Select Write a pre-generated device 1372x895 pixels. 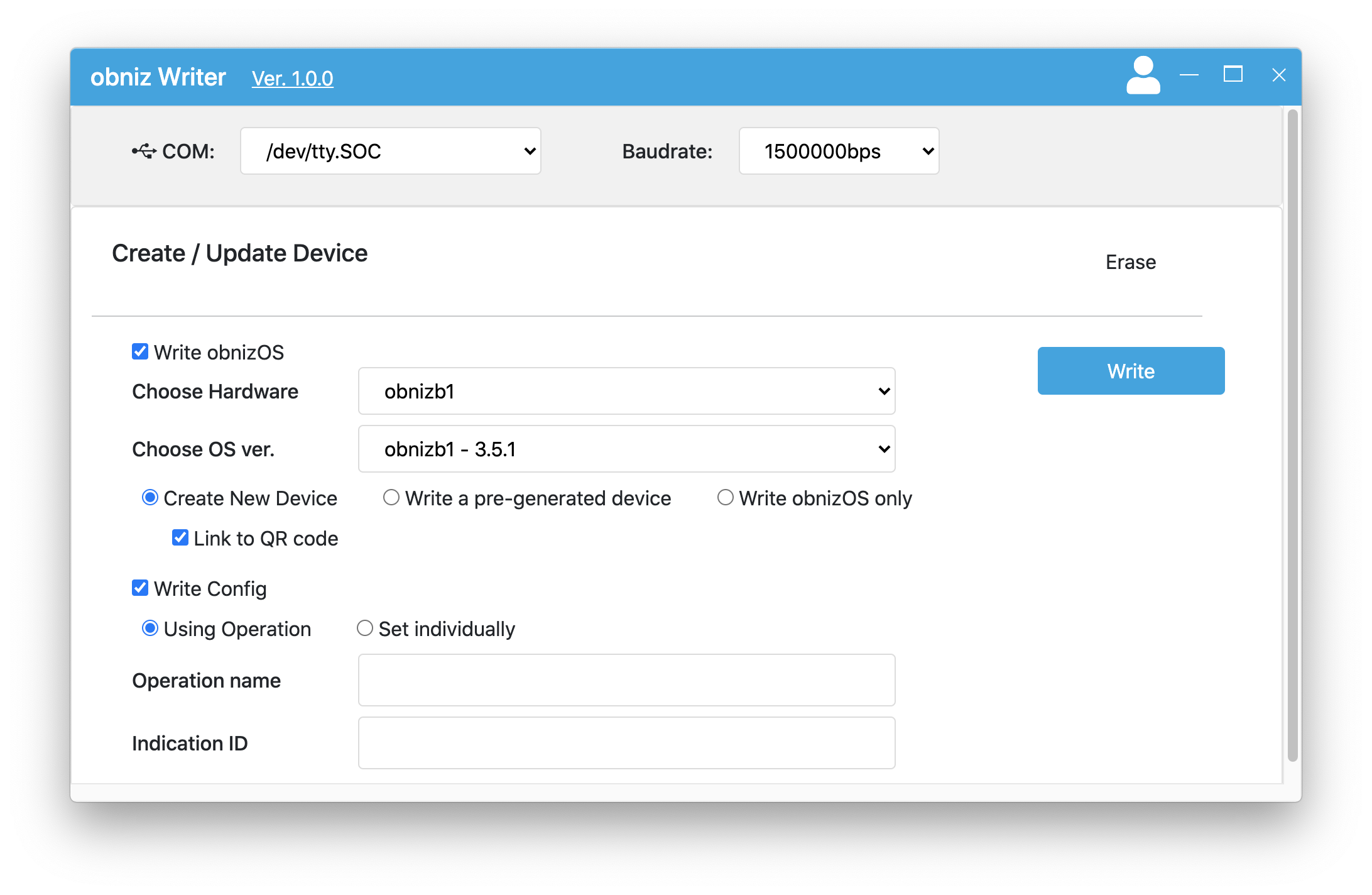391,497
